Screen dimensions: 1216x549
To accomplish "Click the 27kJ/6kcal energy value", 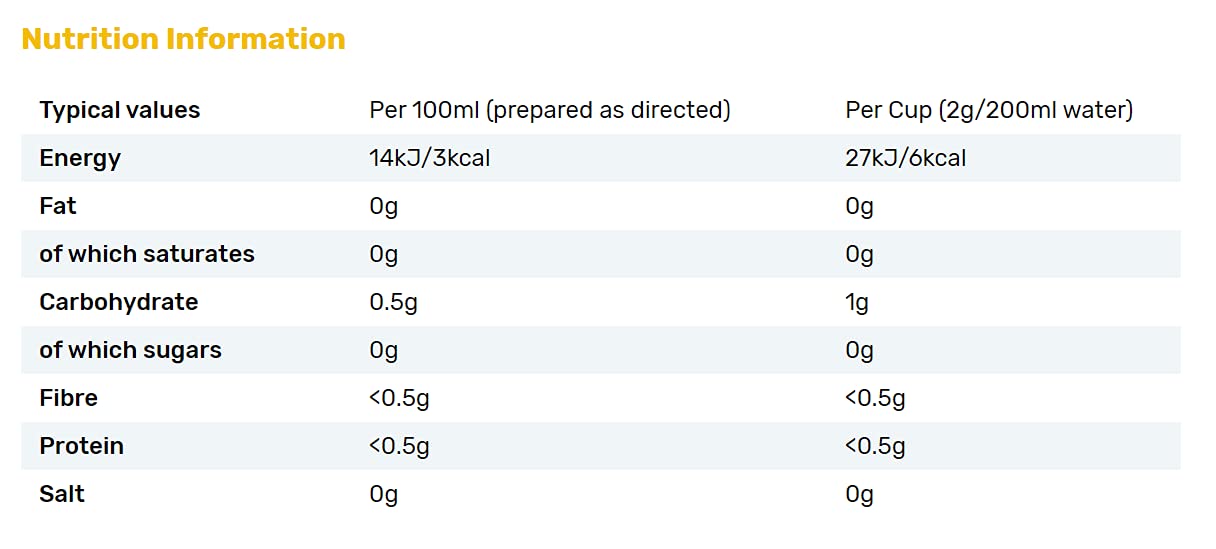I will [x=906, y=158].
